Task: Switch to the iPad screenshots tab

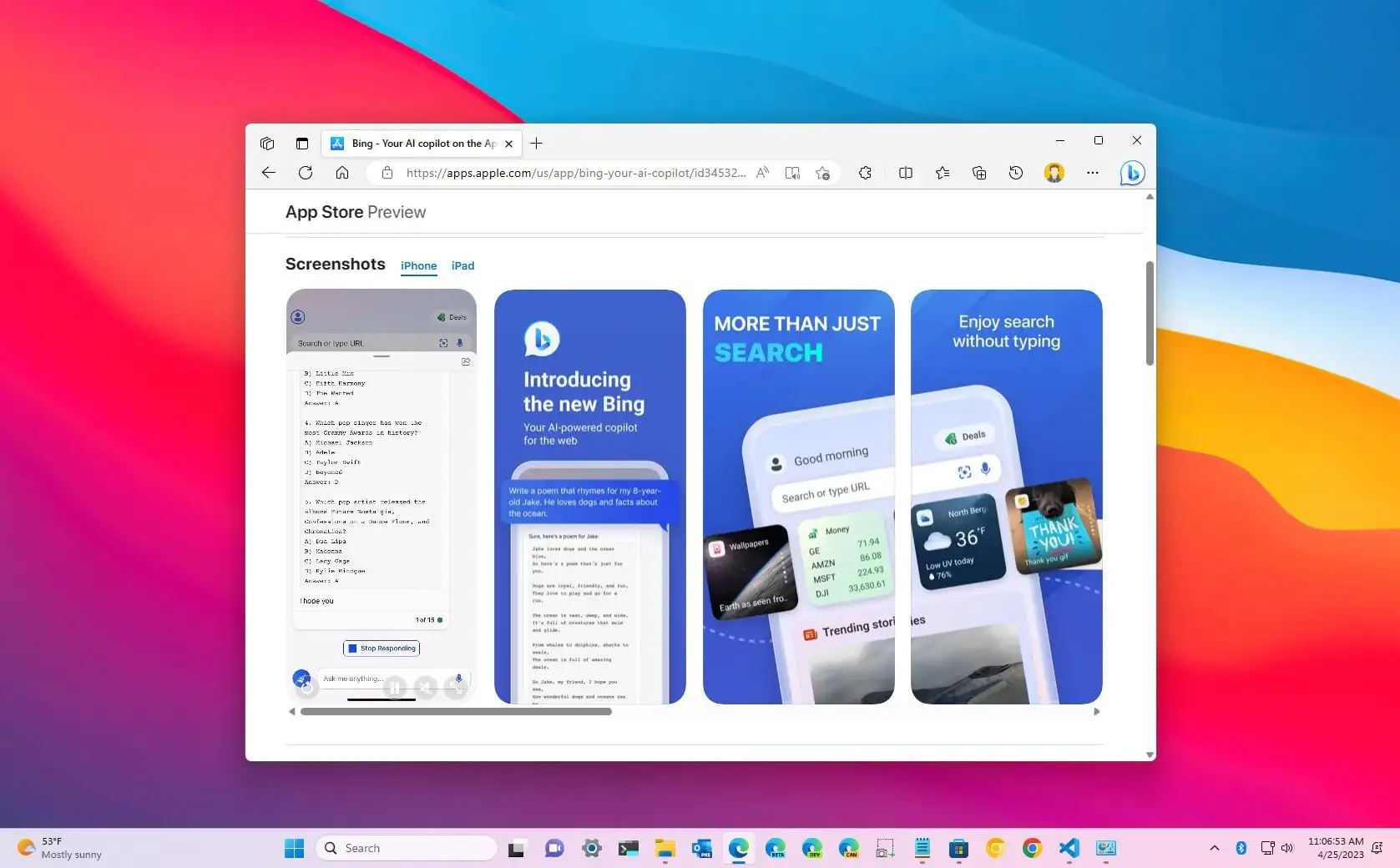Action: point(462,265)
